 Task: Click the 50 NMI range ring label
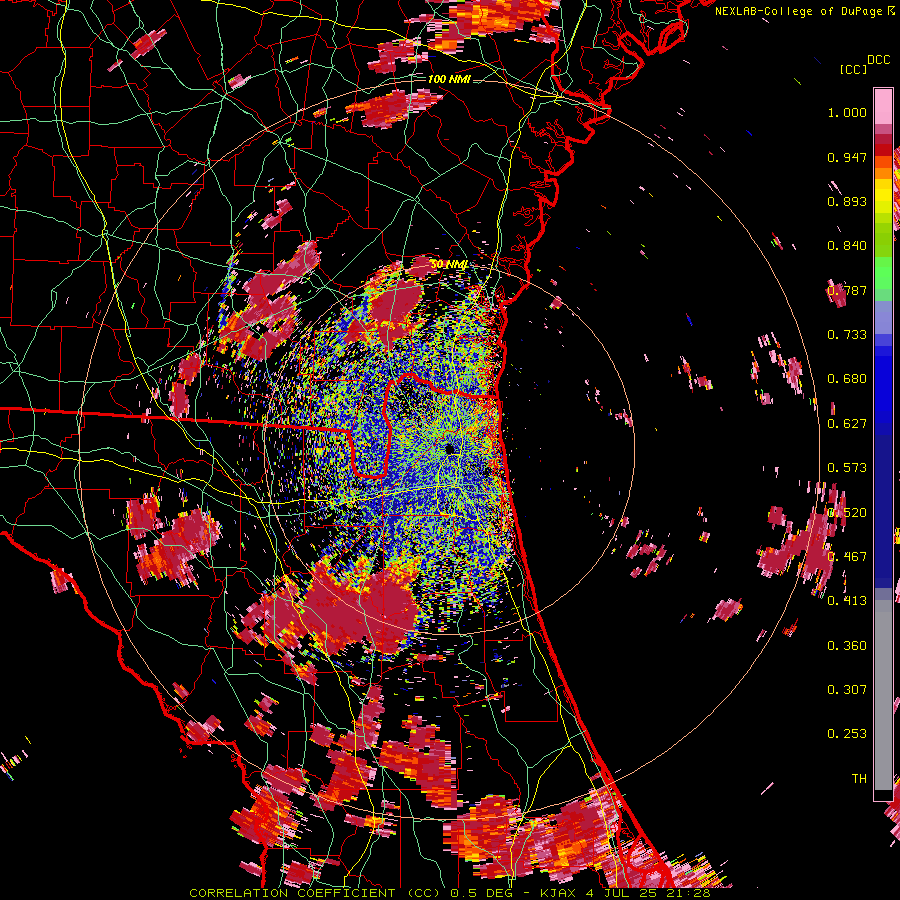pyautogui.click(x=449, y=264)
